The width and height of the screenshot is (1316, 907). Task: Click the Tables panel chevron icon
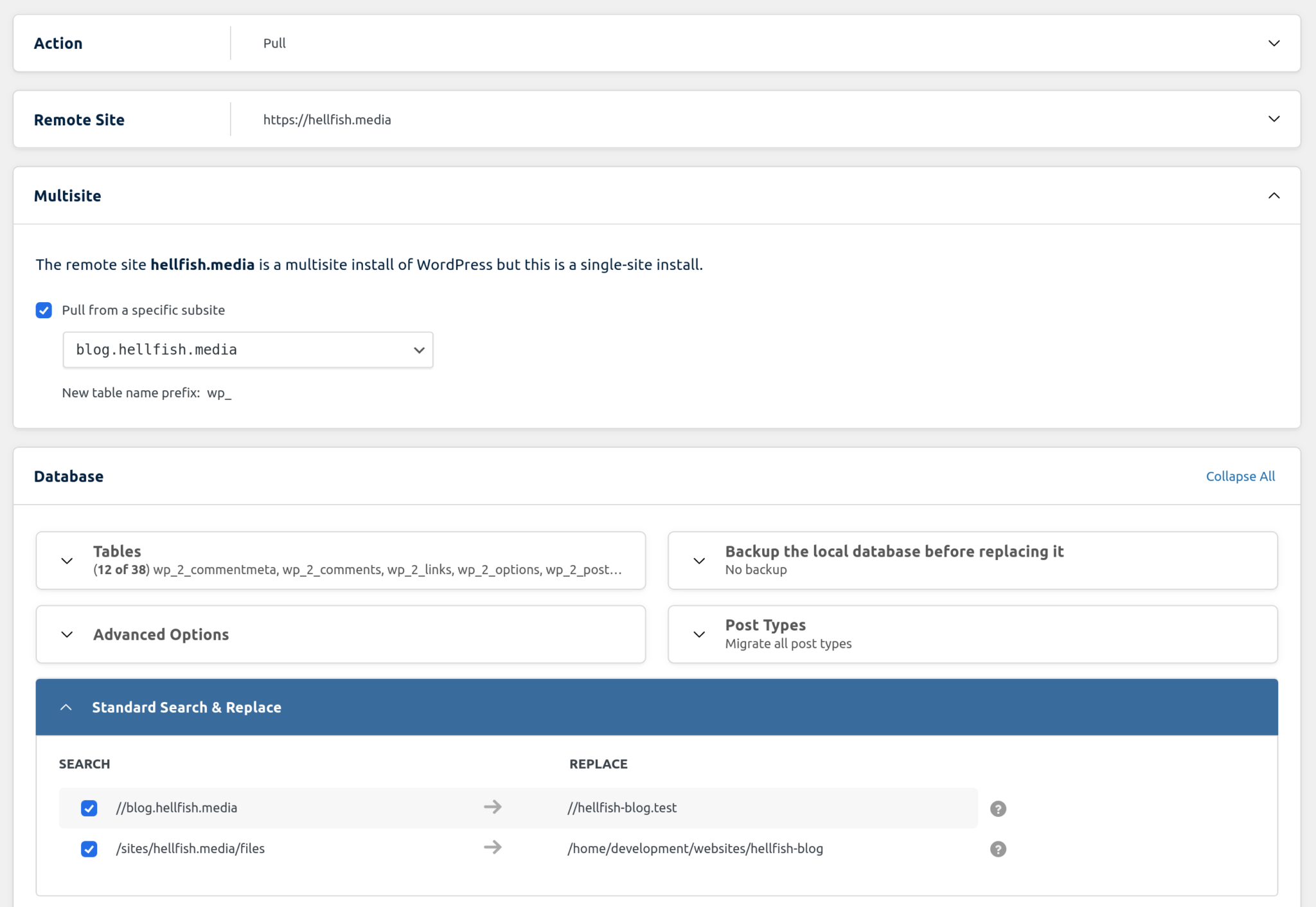point(67,560)
